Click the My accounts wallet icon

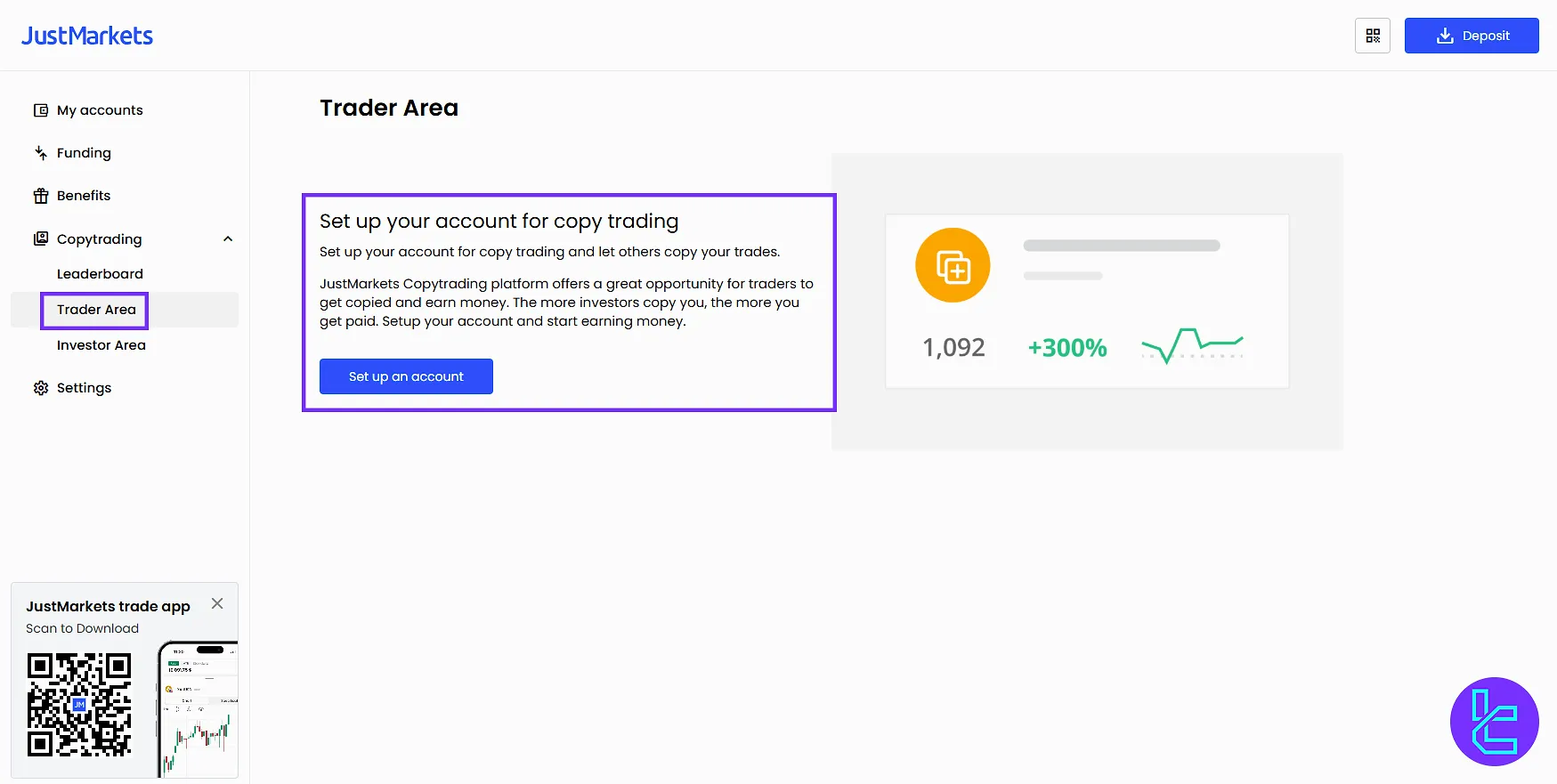click(x=41, y=110)
